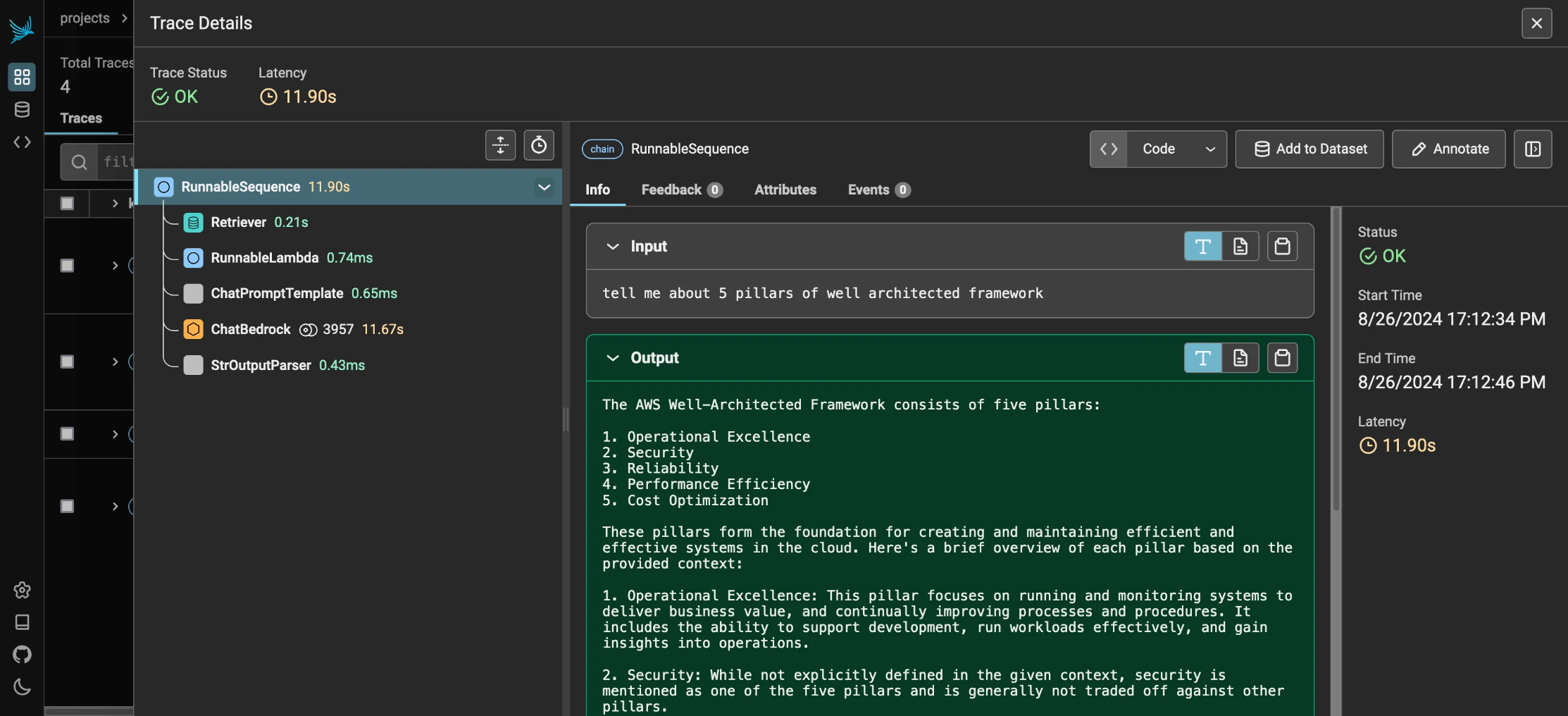The height and width of the screenshot is (716, 1568).
Task: Collapse the RunnableSequence span tree chevron
Action: (544, 187)
